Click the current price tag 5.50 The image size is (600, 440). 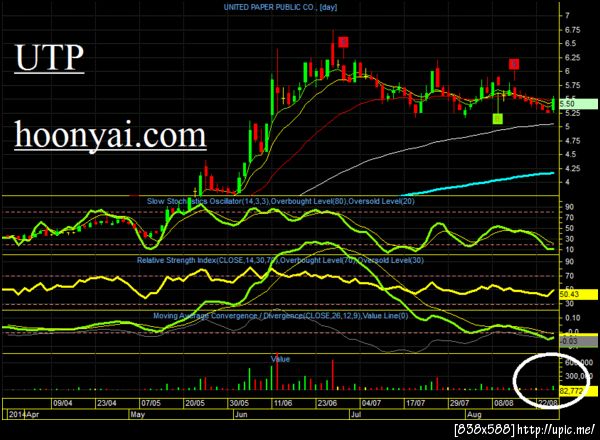tap(578, 104)
